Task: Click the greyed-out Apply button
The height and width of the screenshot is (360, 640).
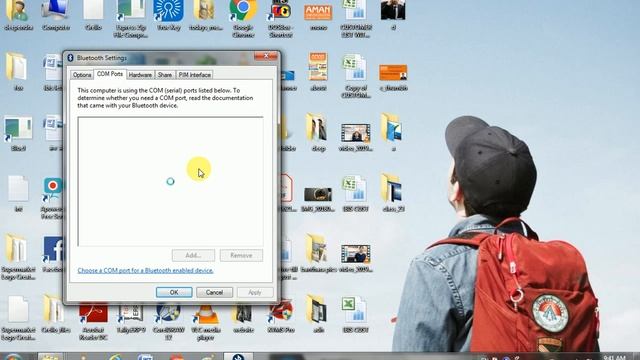Action: [255, 292]
